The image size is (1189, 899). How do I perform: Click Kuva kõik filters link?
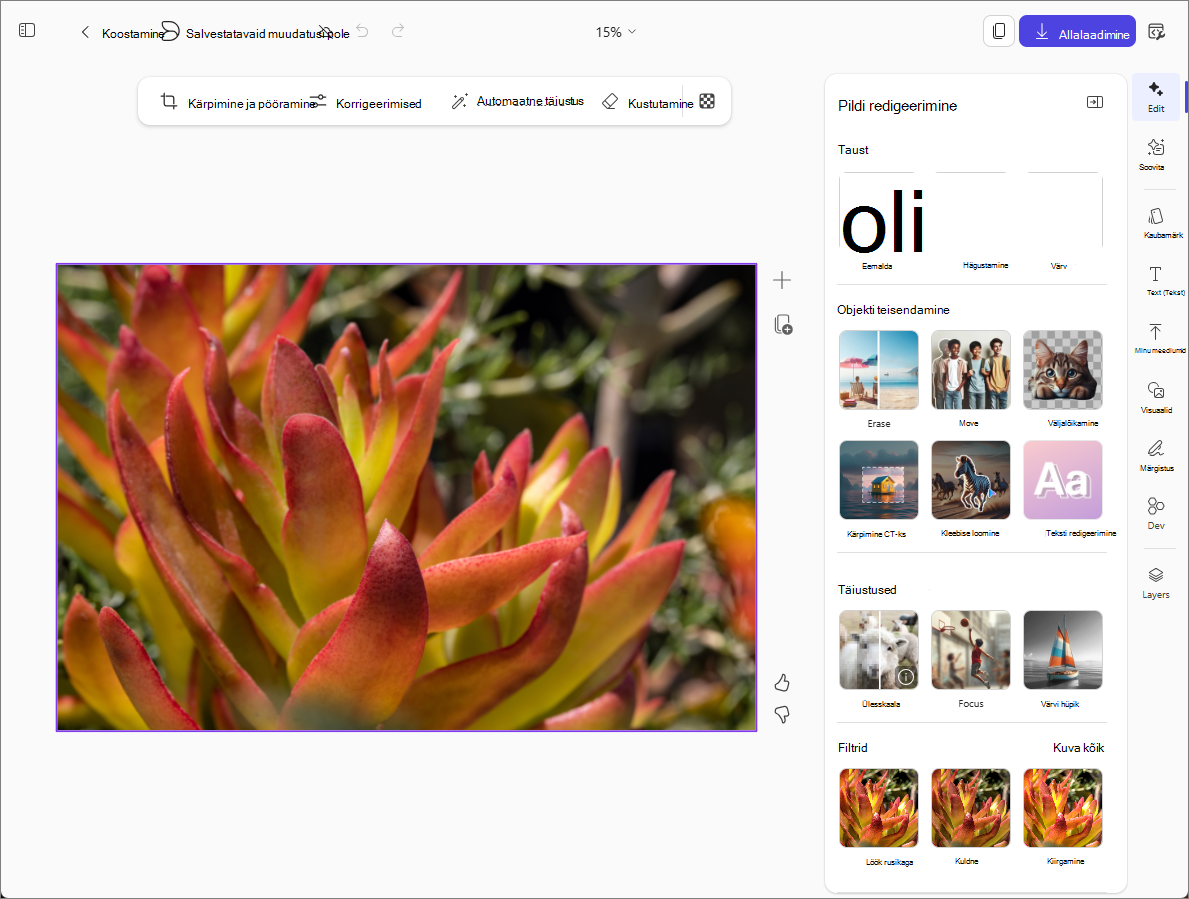point(1078,747)
